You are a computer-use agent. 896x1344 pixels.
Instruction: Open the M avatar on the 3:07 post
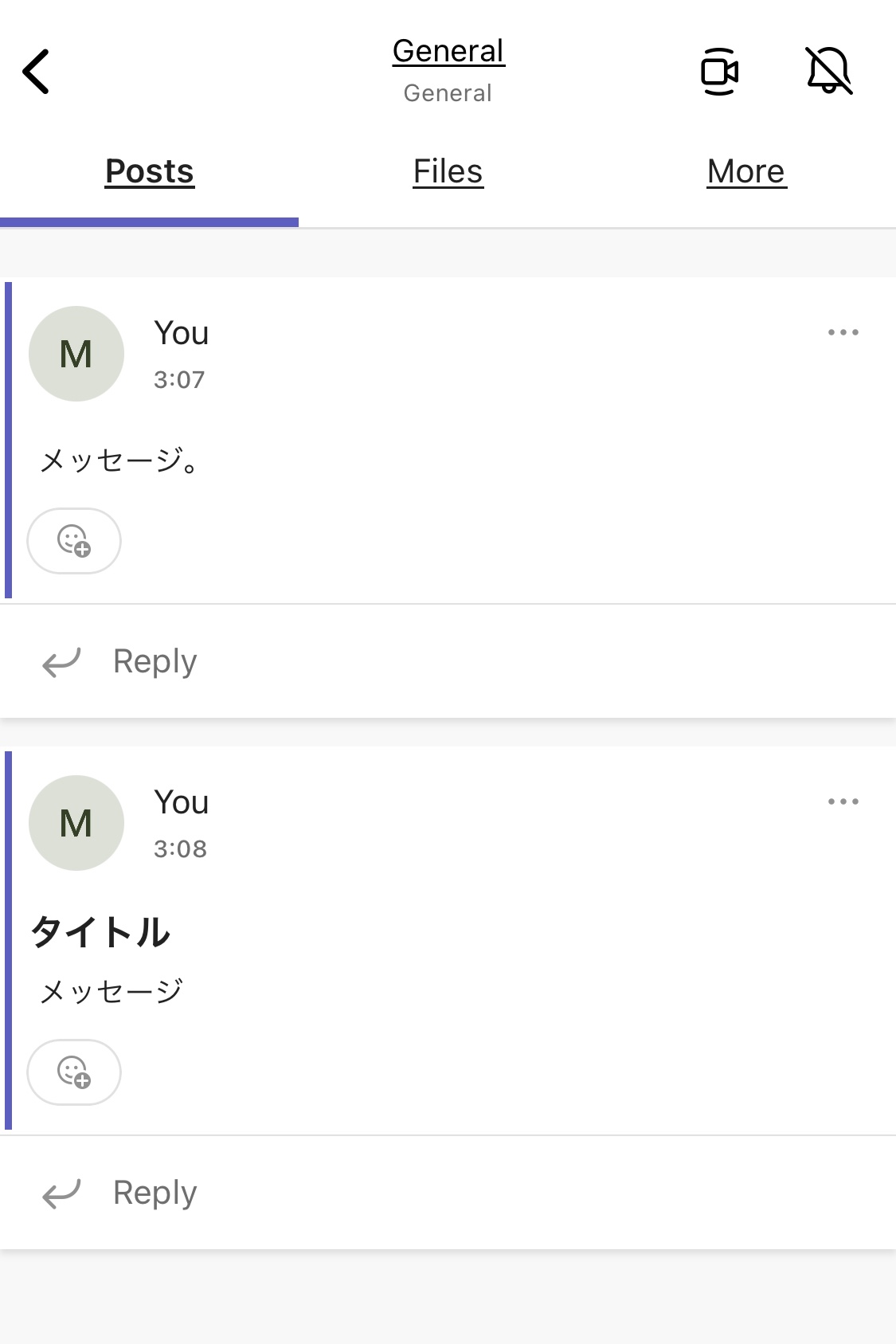[76, 354]
